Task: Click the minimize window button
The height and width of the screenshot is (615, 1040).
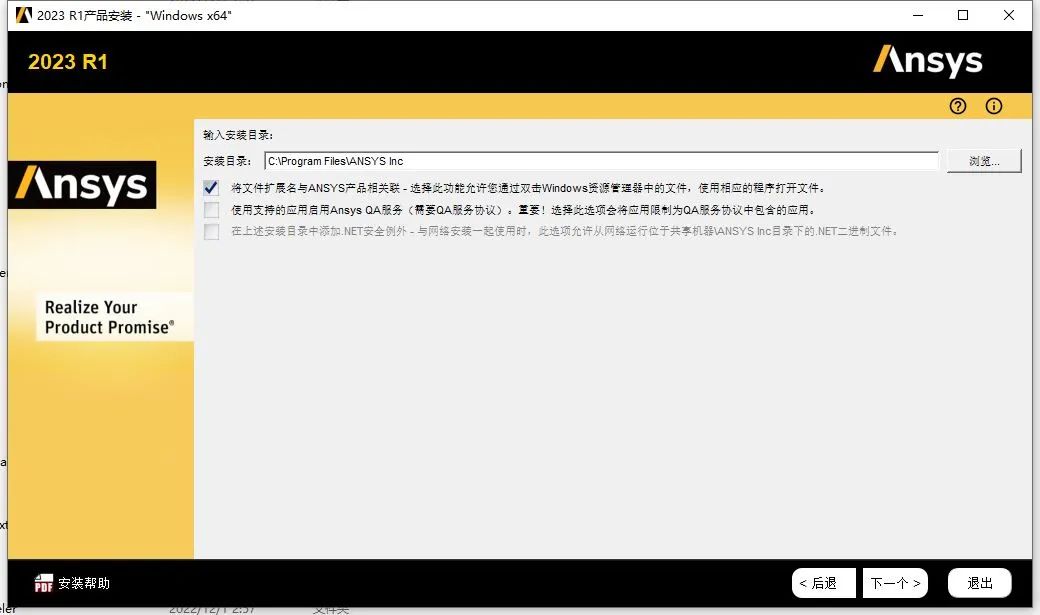Action: tap(917, 15)
